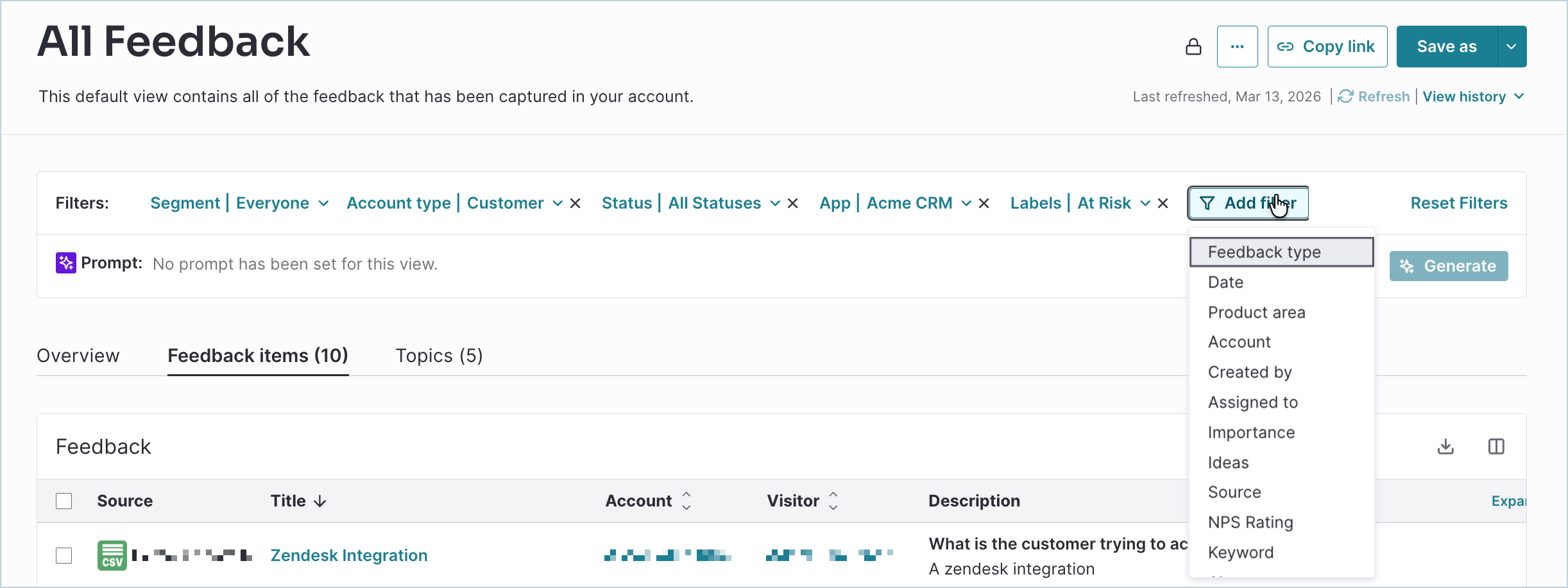The height and width of the screenshot is (588, 1568).
Task: Tick the select-all checkbox in the table header
Action: [x=64, y=501]
